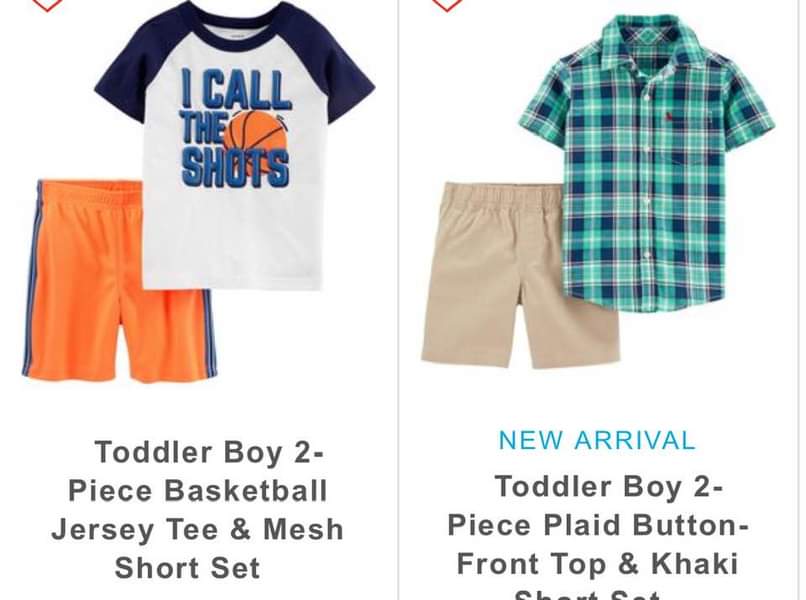Open Plaid Button-Front Top & Khaki title link
This screenshot has height=600, width=806.
click(597, 537)
